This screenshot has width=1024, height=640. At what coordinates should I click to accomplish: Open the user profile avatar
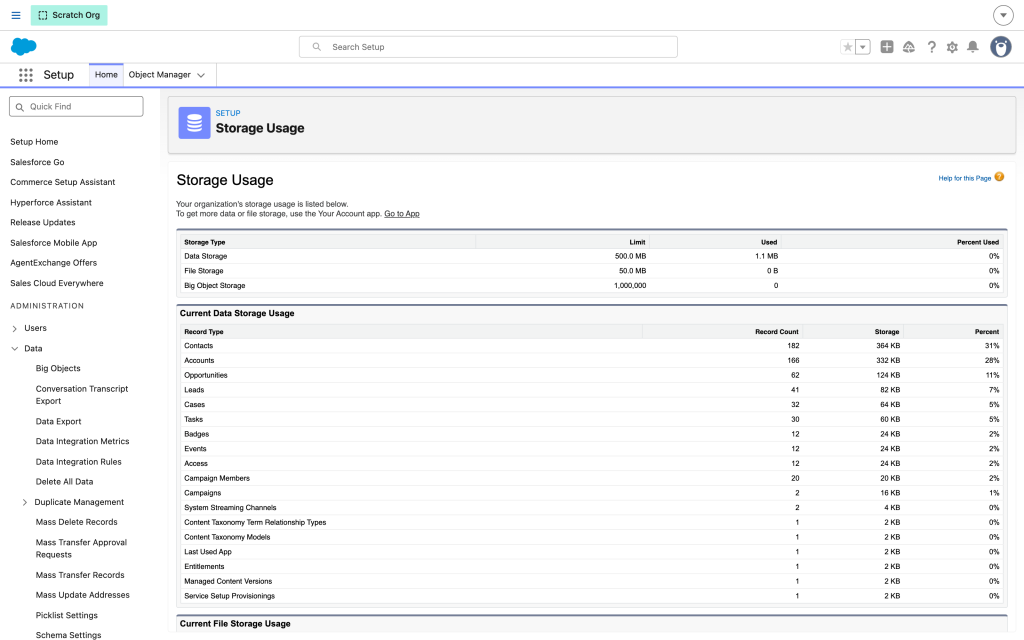coord(1000,47)
